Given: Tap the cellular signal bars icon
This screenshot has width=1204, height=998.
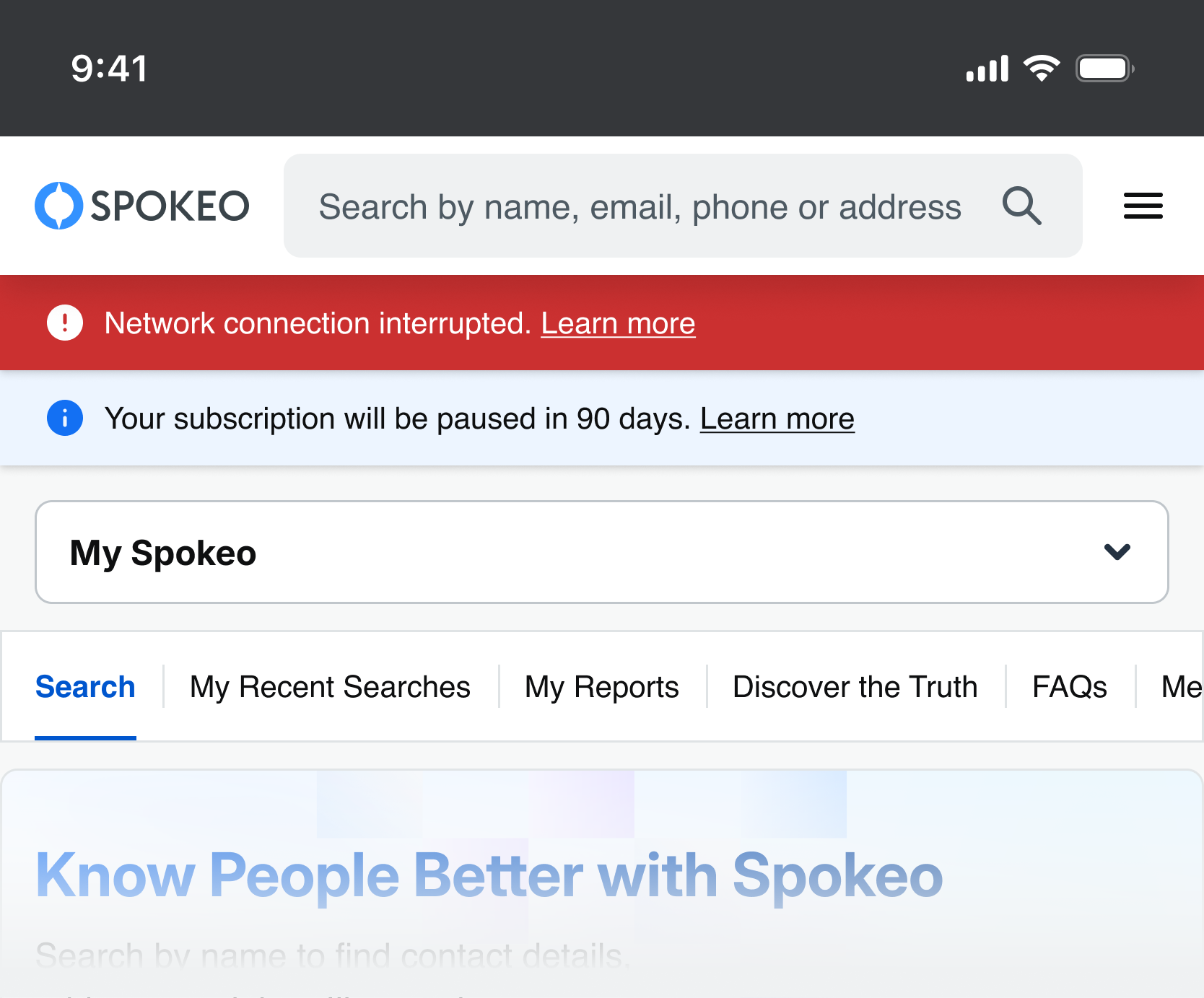Looking at the screenshot, I should tap(987, 69).
